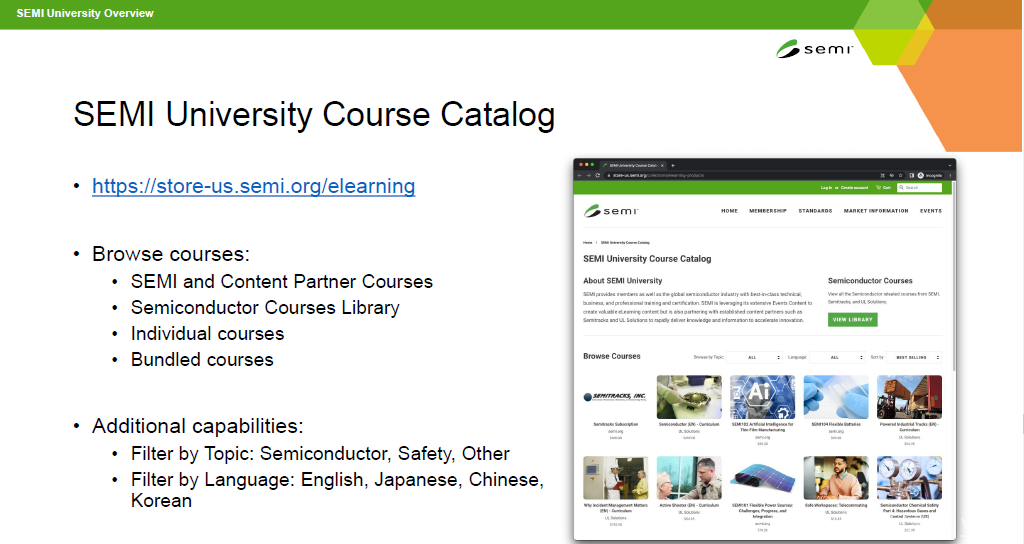Image resolution: width=1024 pixels, height=544 pixels.
Task: Open the EVENTS navigation menu item
Action: (x=931, y=211)
